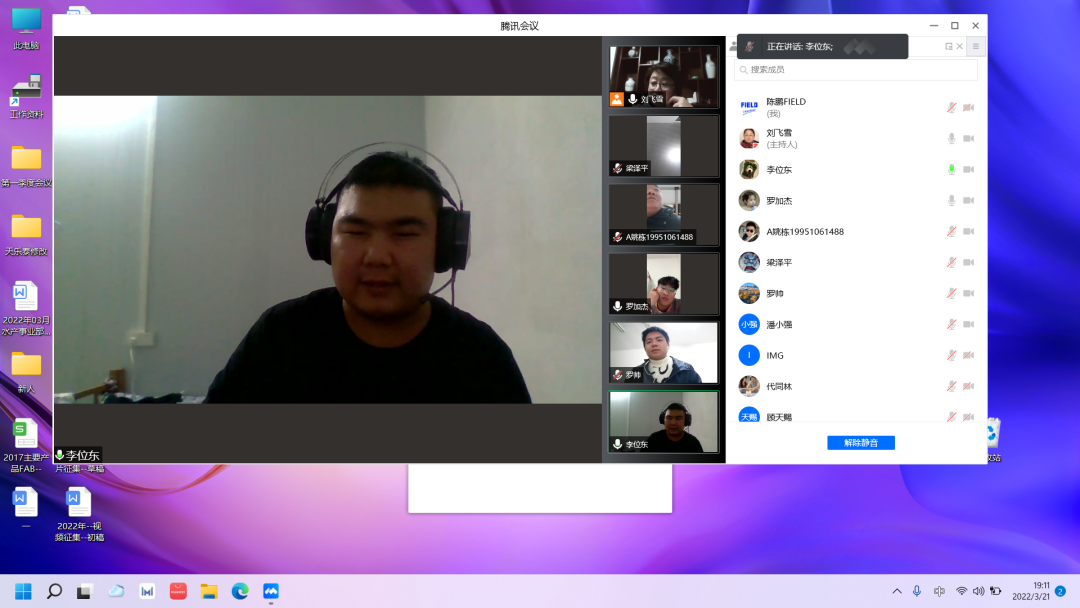Image resolution: width=1080 pixels, height=608 pixels.
Task: Click the muted mic icon for 罗帅
Action: [951, 293]
